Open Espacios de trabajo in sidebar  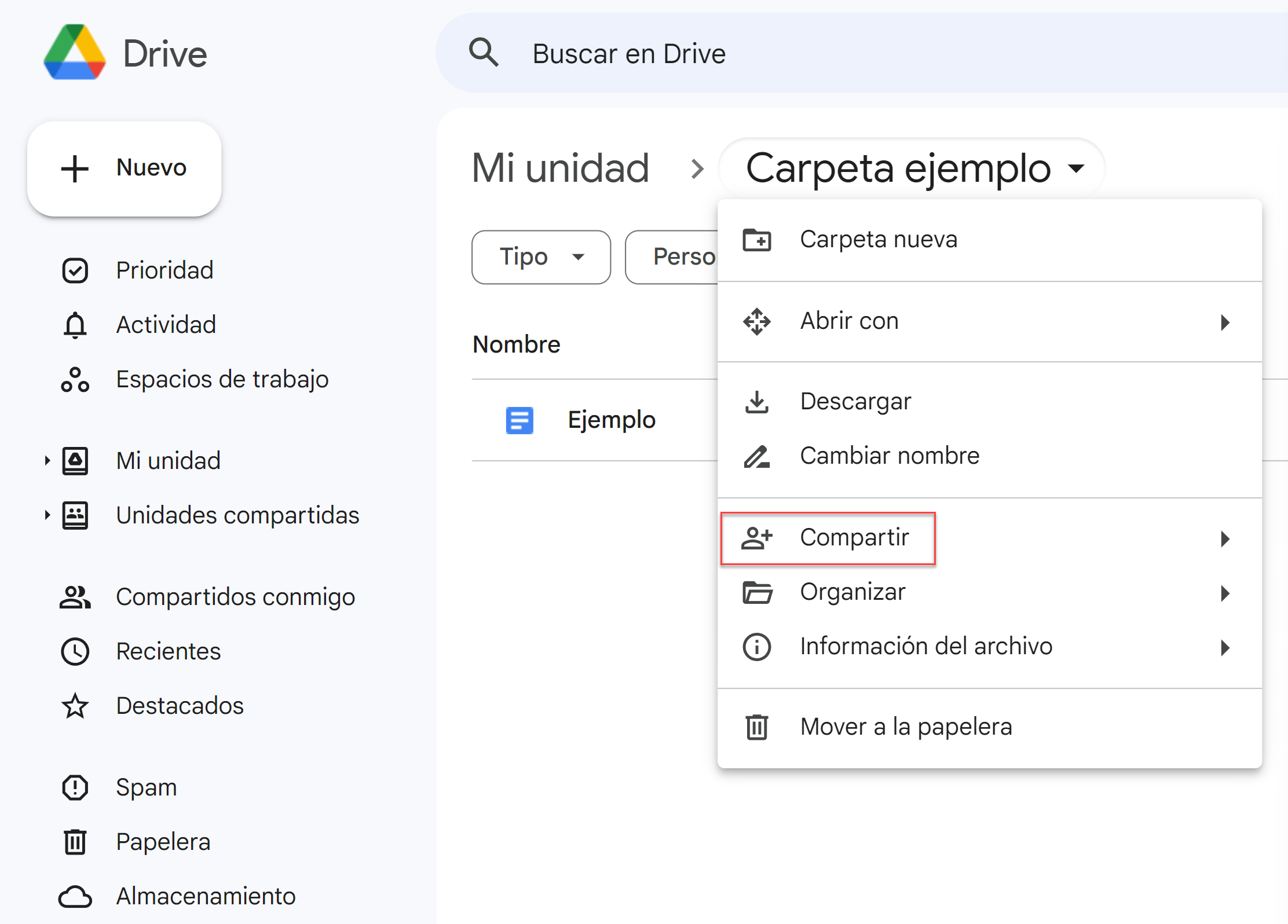[222, 379]
